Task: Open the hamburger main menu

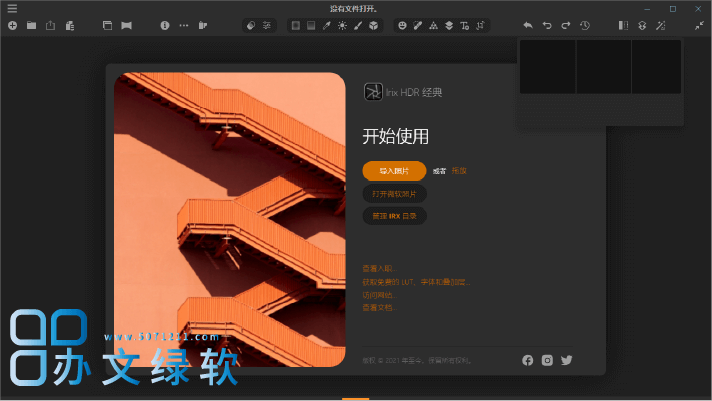Action: tap(12, 8)
